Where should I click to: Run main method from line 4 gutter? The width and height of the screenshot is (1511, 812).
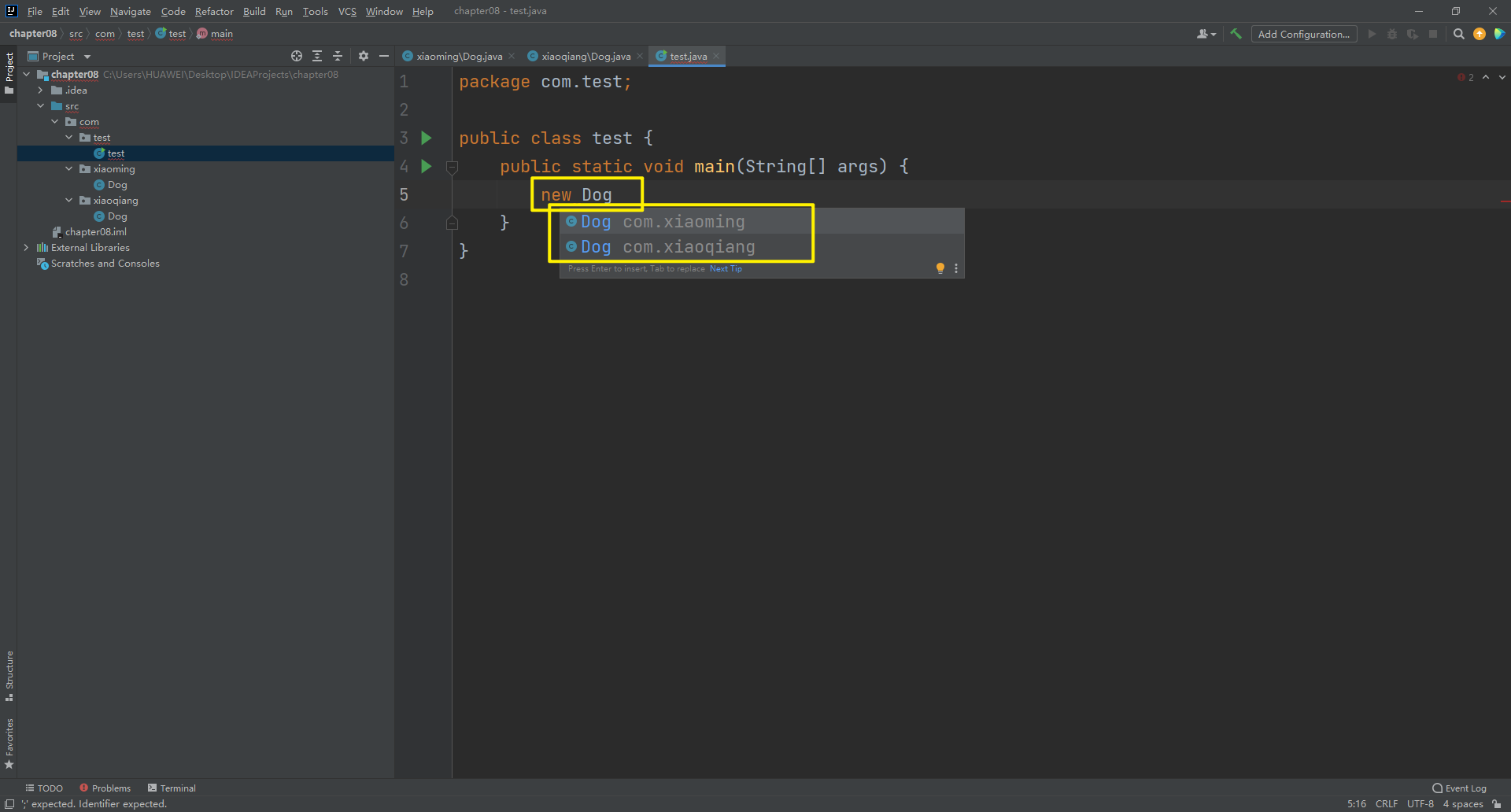coord(427,166)
